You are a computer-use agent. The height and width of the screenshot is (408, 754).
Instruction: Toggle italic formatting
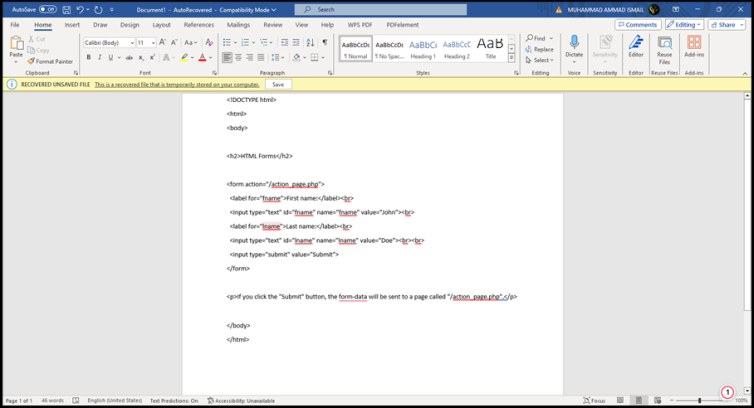click(x=99, y=58)
